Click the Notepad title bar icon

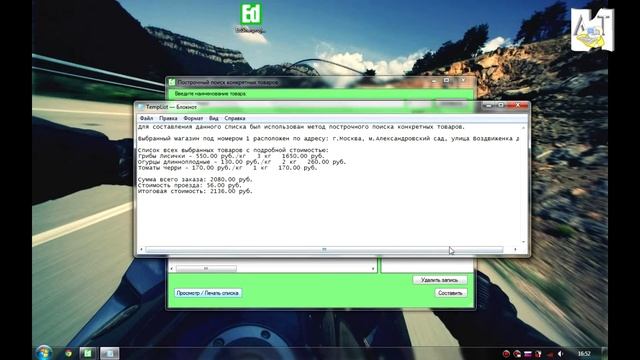pos(141,107)
